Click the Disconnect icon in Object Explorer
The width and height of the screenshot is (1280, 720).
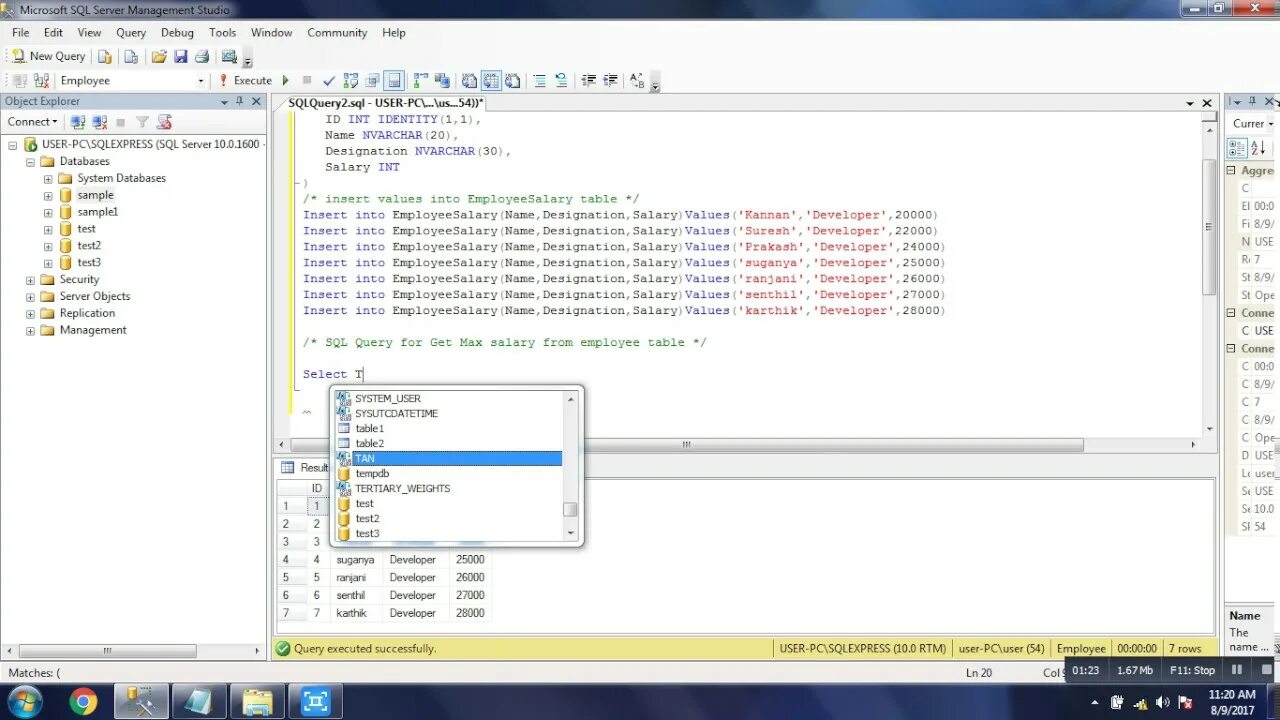[x=99, y=122]
